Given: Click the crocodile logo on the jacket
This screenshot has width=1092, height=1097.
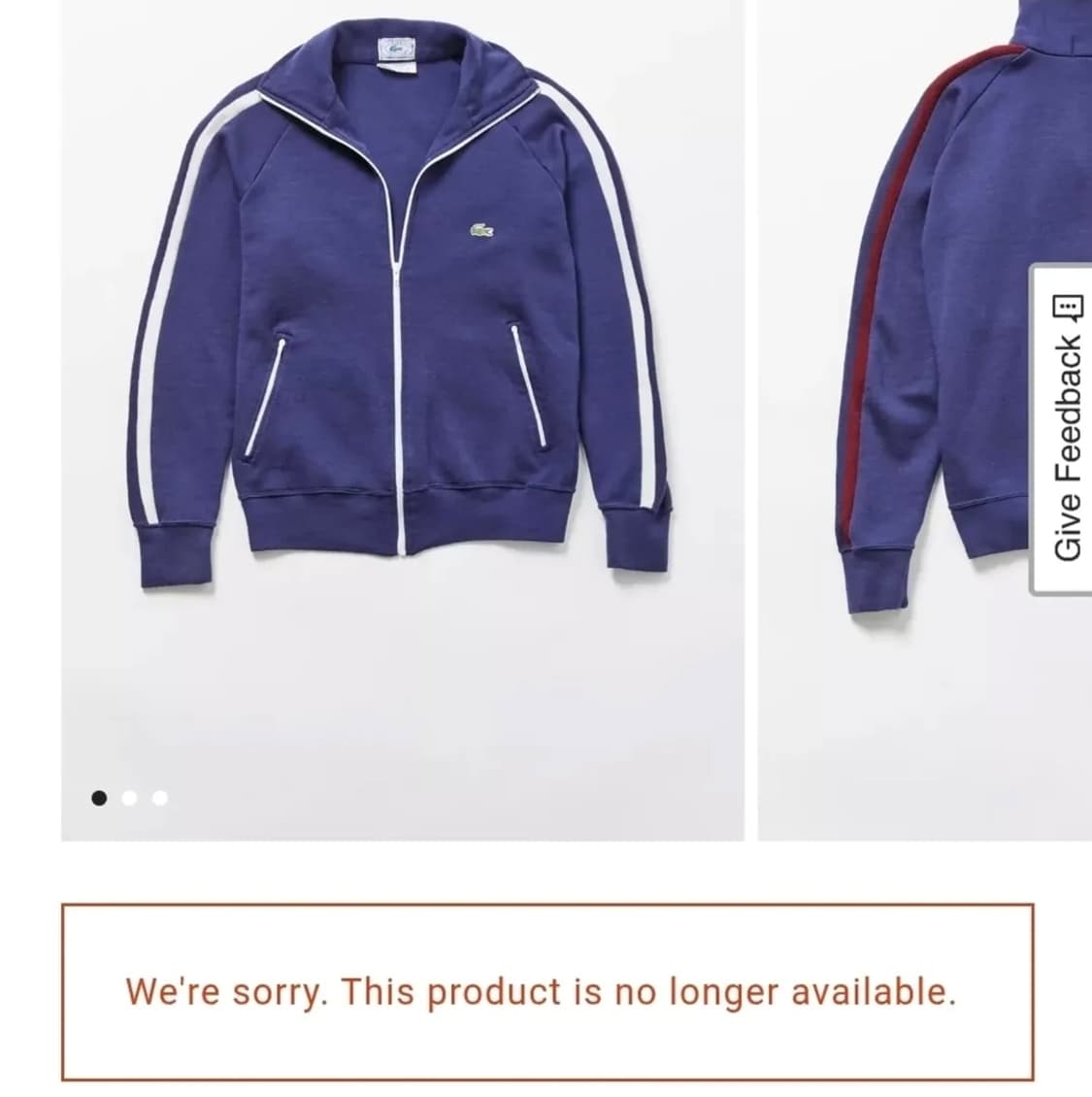Looking at the screenshot, I should [481, 230].
